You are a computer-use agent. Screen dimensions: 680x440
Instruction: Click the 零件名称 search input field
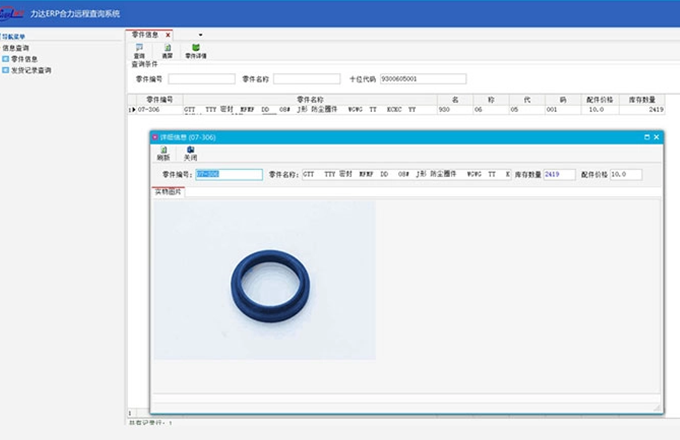(307, 79)
